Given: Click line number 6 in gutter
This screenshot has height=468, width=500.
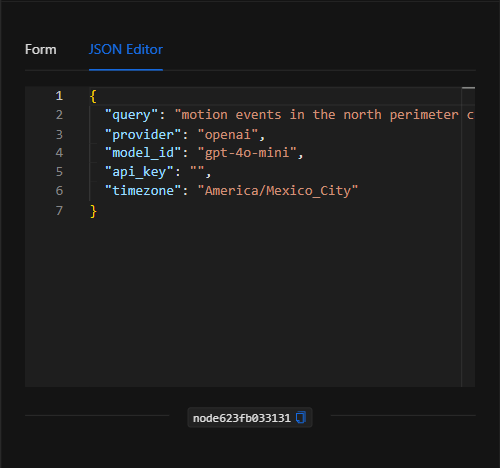Looking at the screenshot, I should coord(59,191).
